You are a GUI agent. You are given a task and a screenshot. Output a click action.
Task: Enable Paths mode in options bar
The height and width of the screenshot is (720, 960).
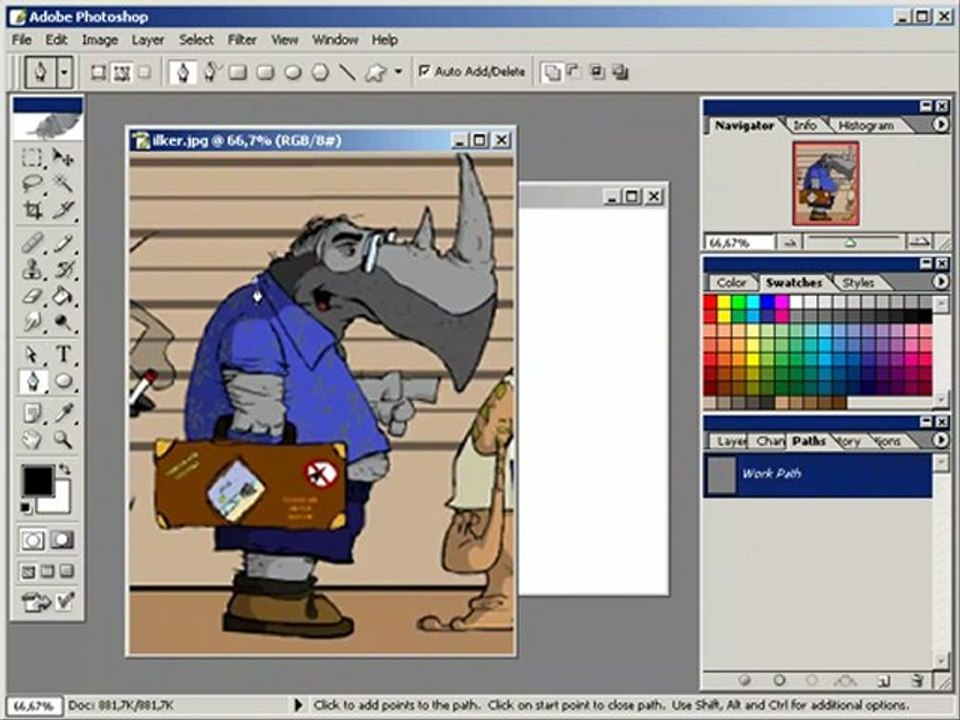pyautogui.click(x=122, y=73)
